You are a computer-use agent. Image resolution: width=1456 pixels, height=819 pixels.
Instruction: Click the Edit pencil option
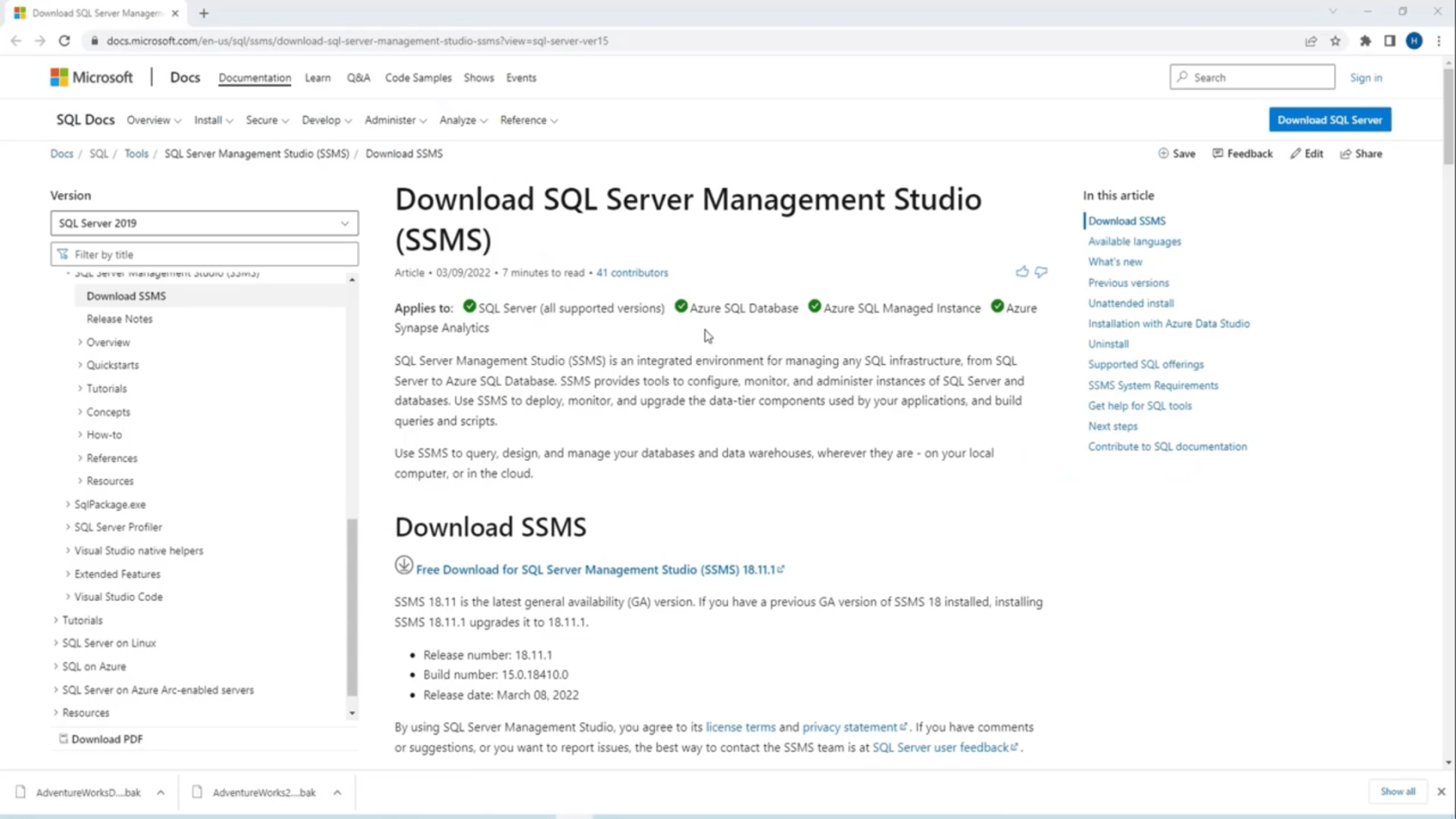point(1306,153)
